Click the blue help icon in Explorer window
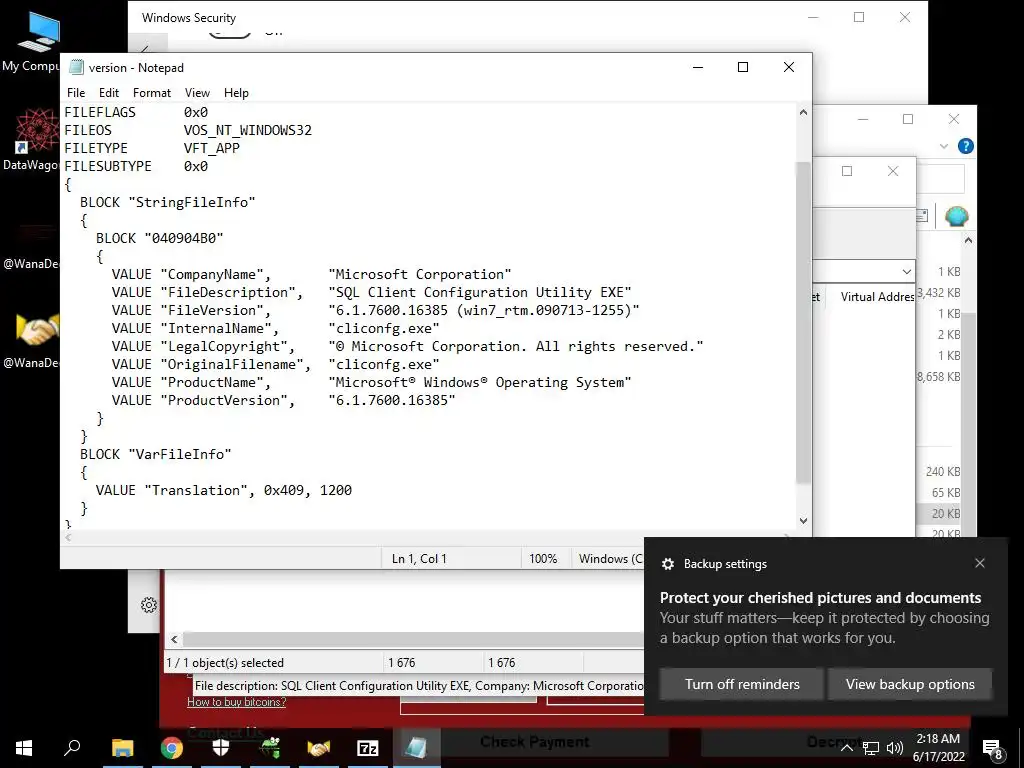The image size is (1024, 768). coord(965,146)
